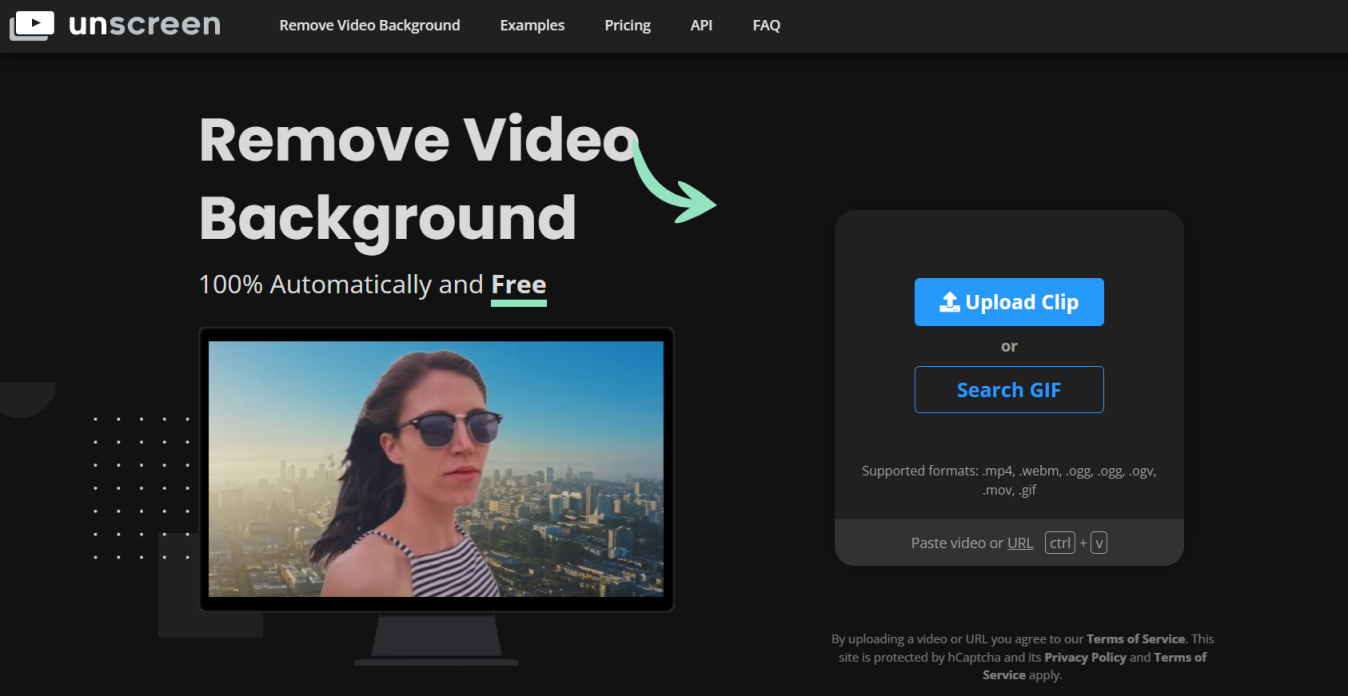Screen dimensions: 1348x696
Task: Click the Paste video or URL bar
Action: click(960, 543)
